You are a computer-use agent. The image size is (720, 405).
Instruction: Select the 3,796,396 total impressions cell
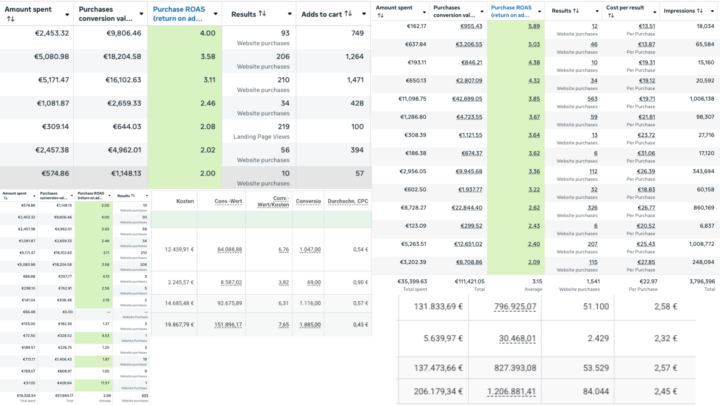[702, 281]
